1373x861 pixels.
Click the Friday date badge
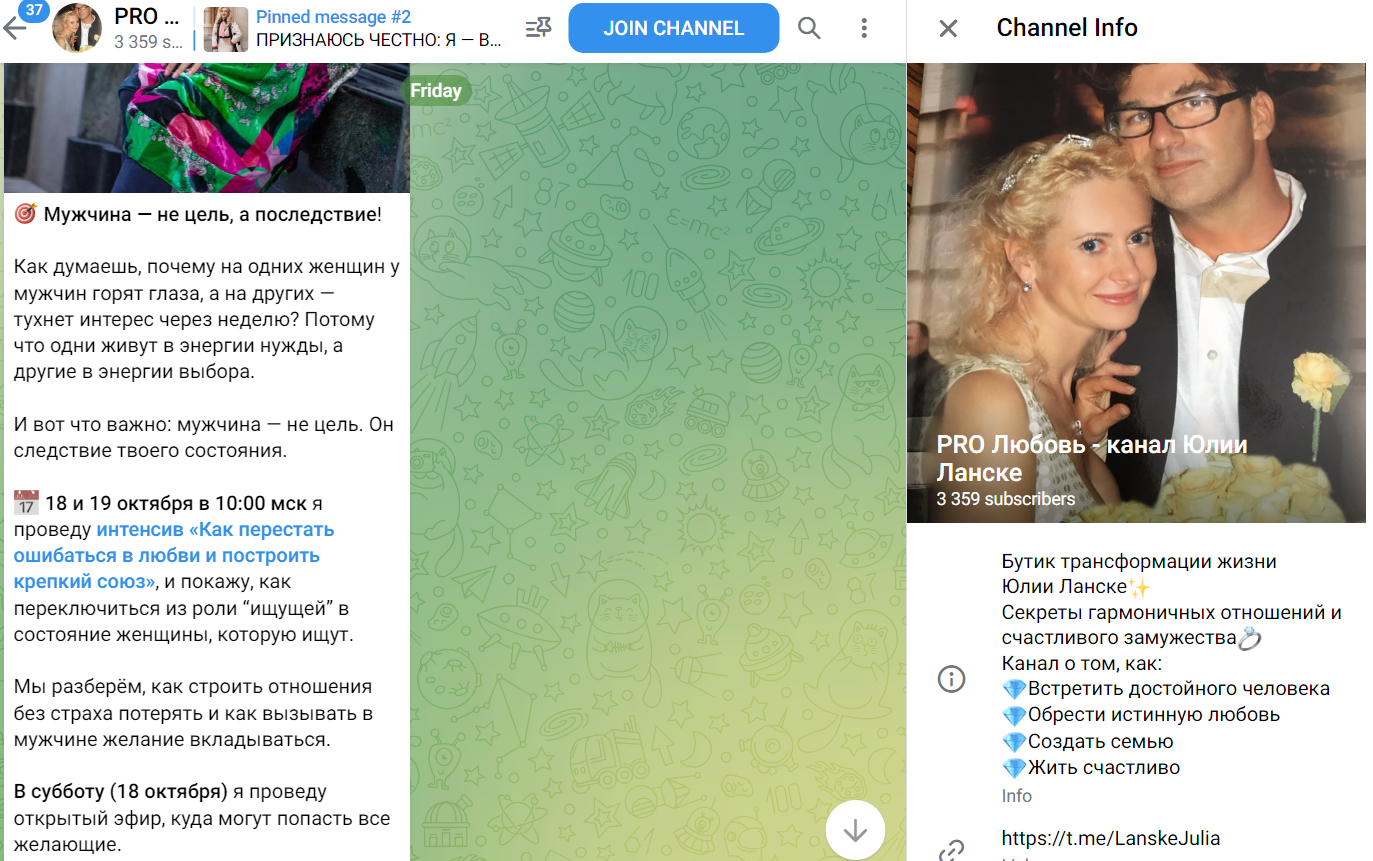436,91
